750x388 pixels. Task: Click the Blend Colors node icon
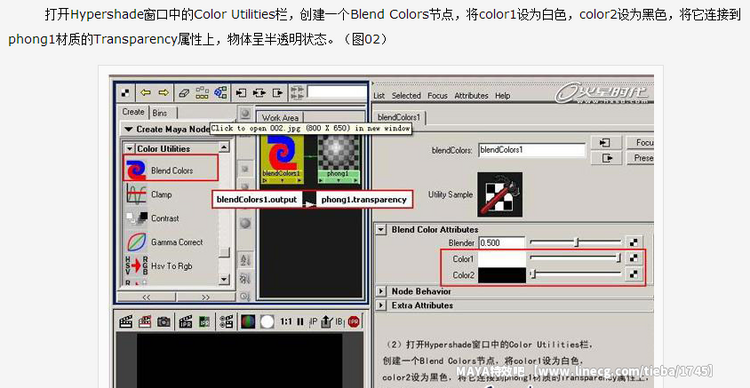point(136,169)
